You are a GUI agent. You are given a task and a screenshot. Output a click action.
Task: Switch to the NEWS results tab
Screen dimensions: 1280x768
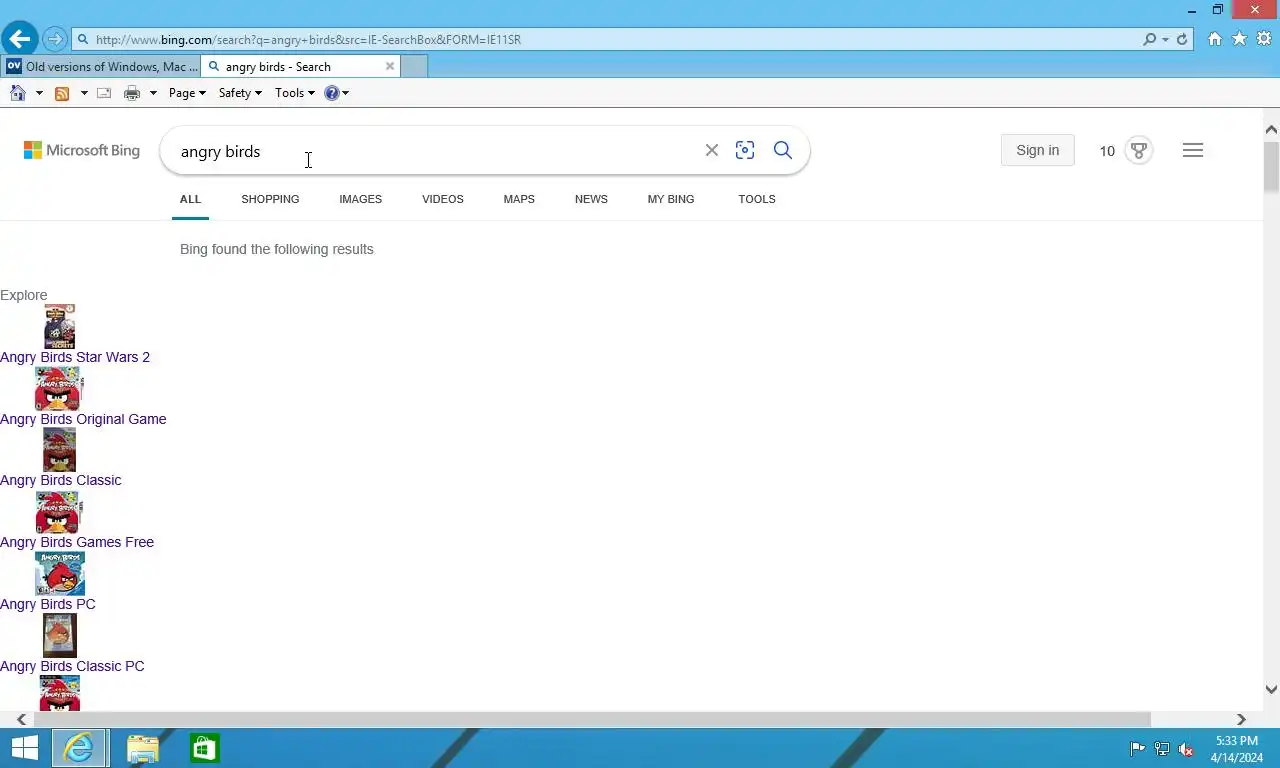click(591, 199)
